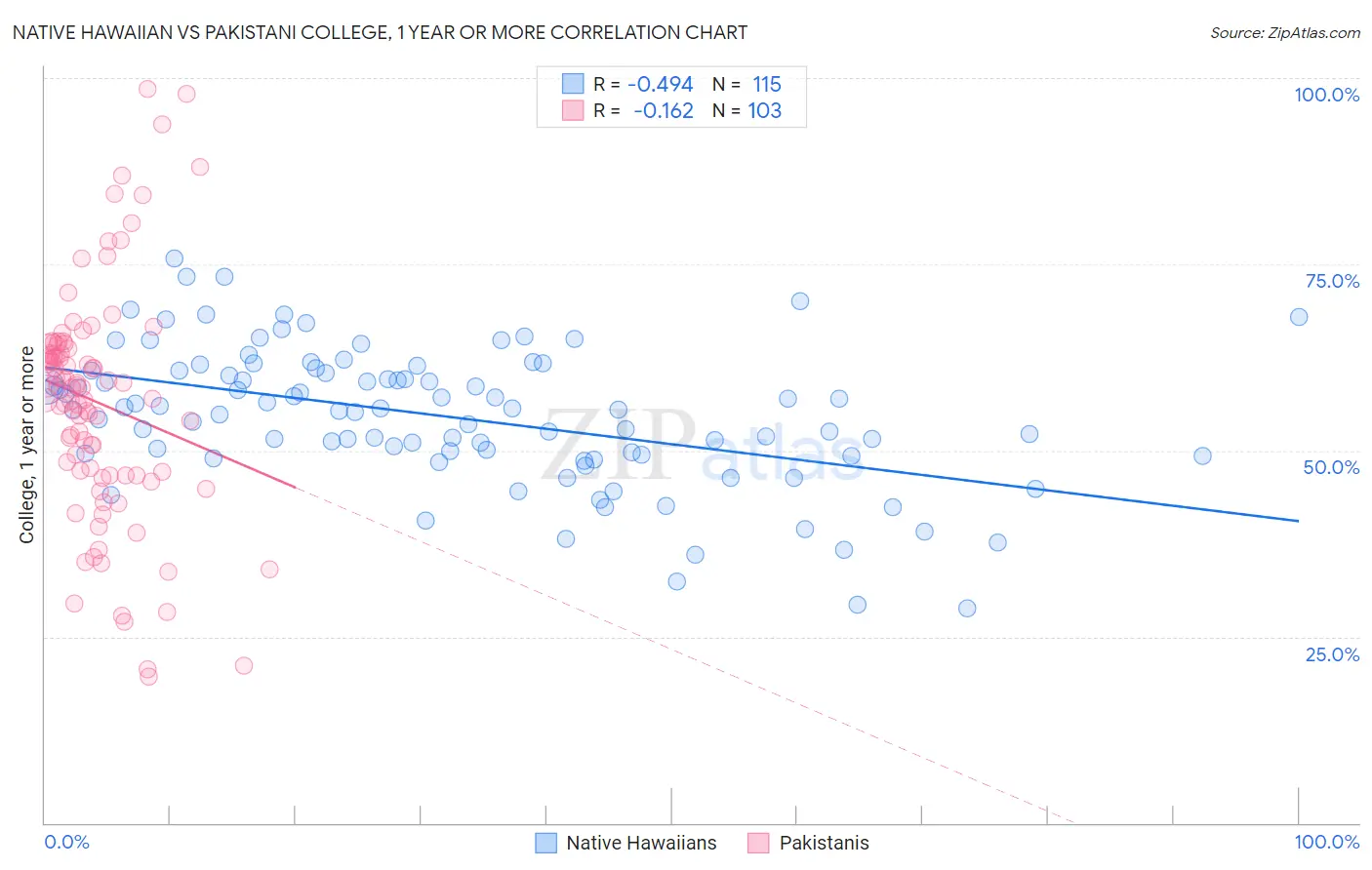
Task: Click the pink R = -0.162 stats swatch
Action: pos(573,110)
